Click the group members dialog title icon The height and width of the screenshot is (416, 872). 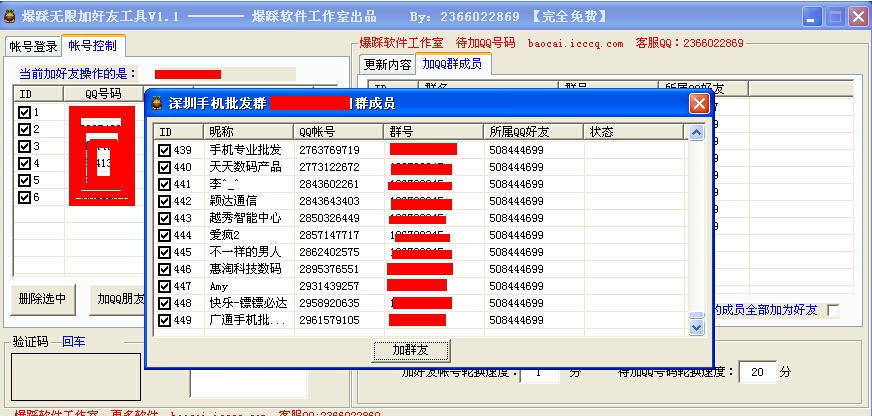[157, 103]
